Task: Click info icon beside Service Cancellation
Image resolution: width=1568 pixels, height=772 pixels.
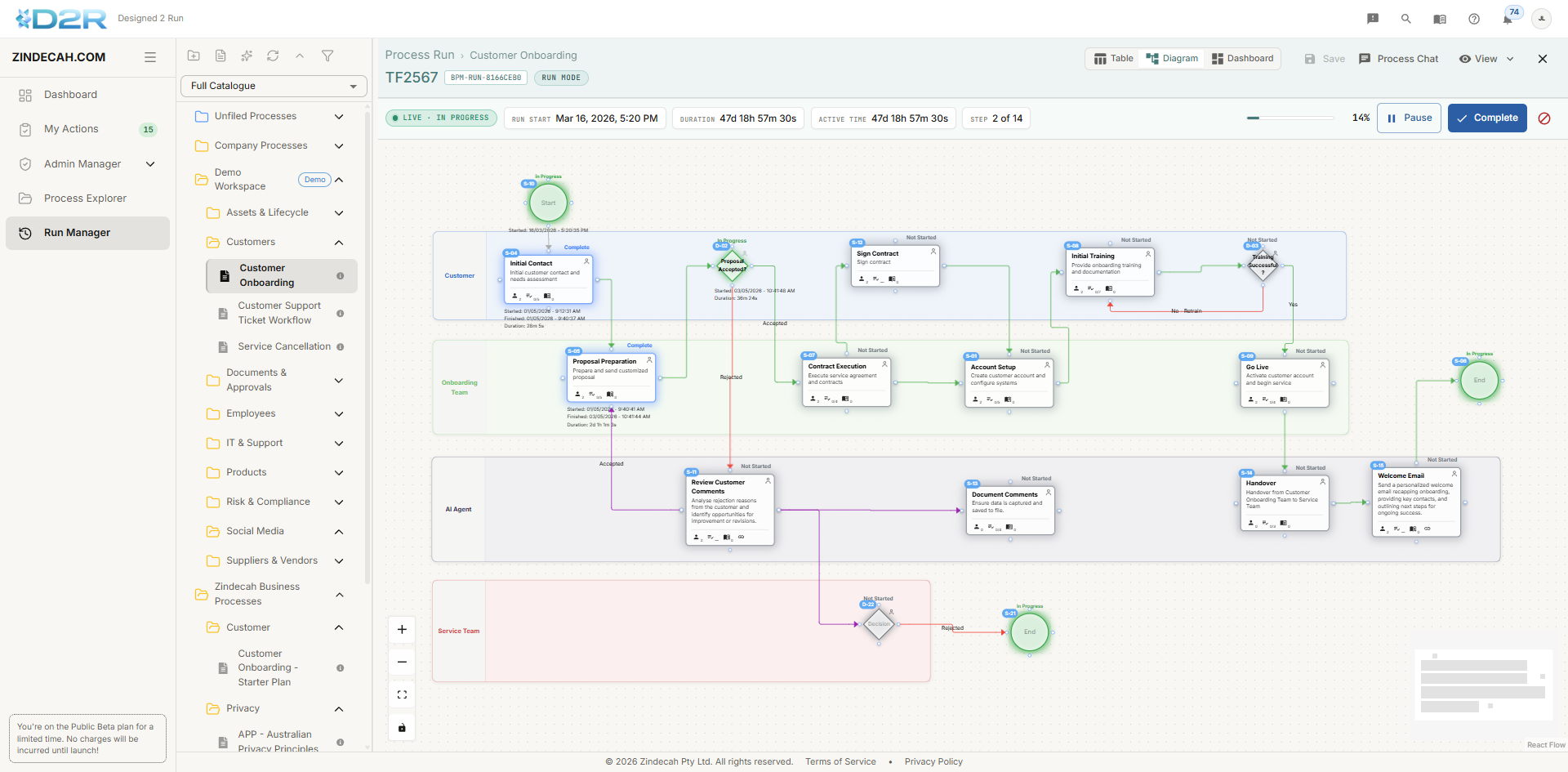Action: click(x=341, y=347)
